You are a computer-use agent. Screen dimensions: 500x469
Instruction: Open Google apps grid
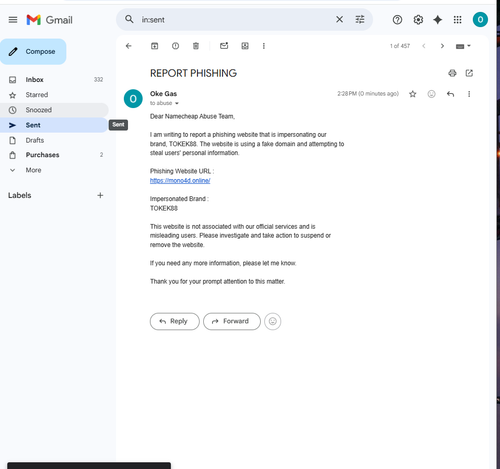point(458,20)
